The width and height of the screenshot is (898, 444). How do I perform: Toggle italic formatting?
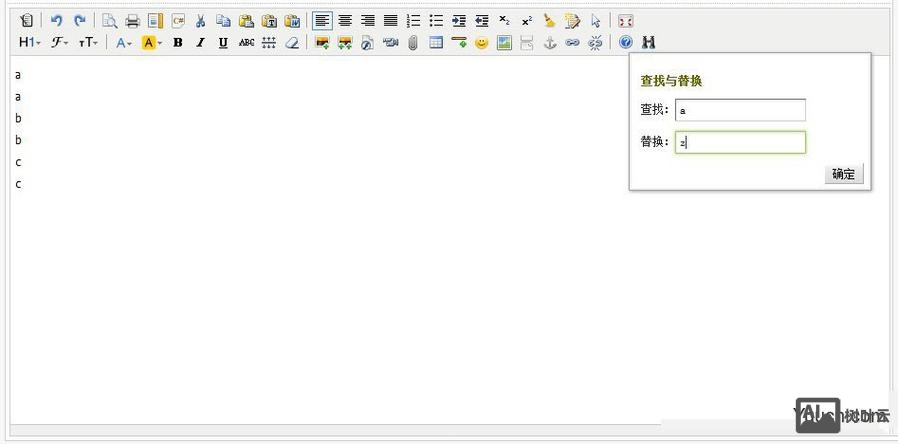click(x=200, y=42)
